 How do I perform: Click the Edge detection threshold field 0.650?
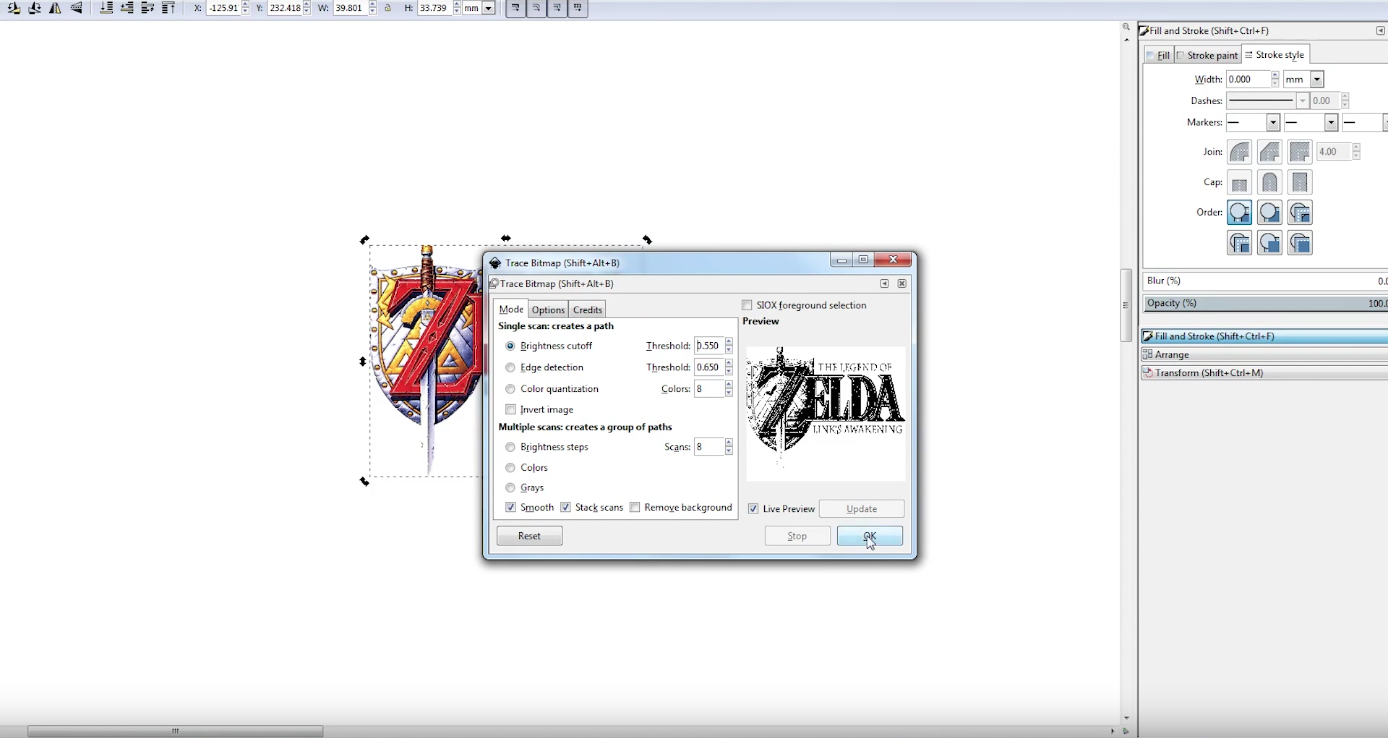coord(709,368)
